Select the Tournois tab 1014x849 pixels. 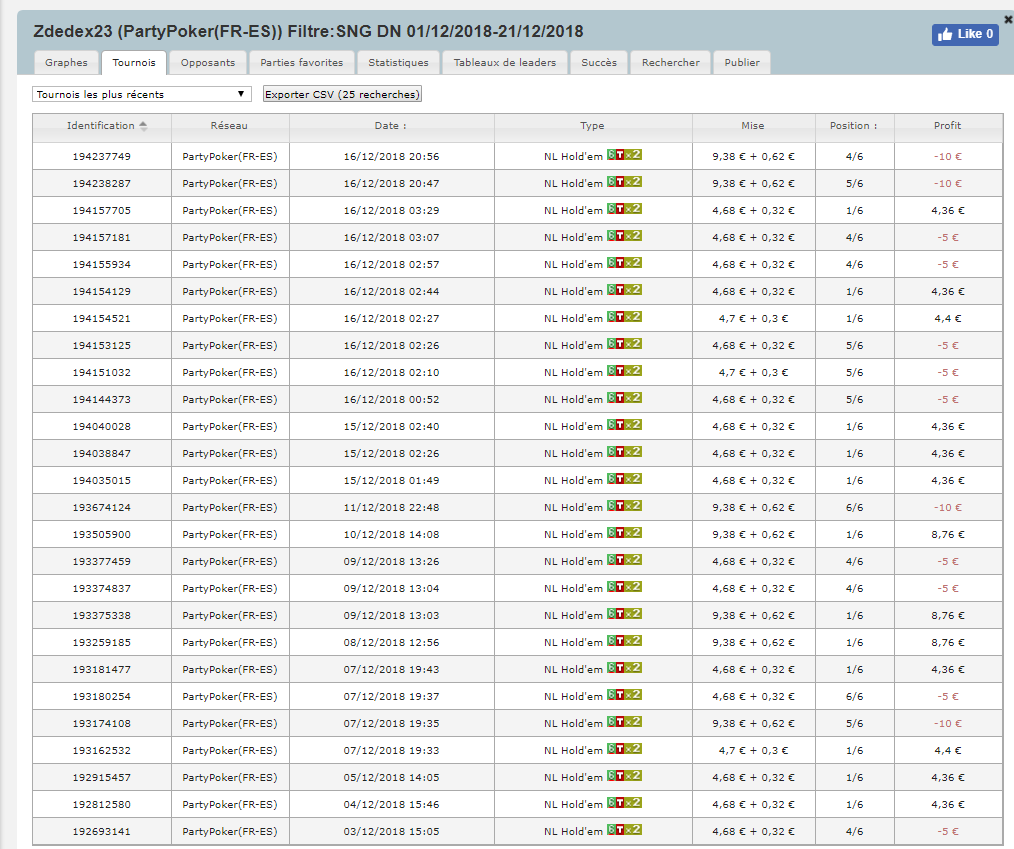pos(134,63)
